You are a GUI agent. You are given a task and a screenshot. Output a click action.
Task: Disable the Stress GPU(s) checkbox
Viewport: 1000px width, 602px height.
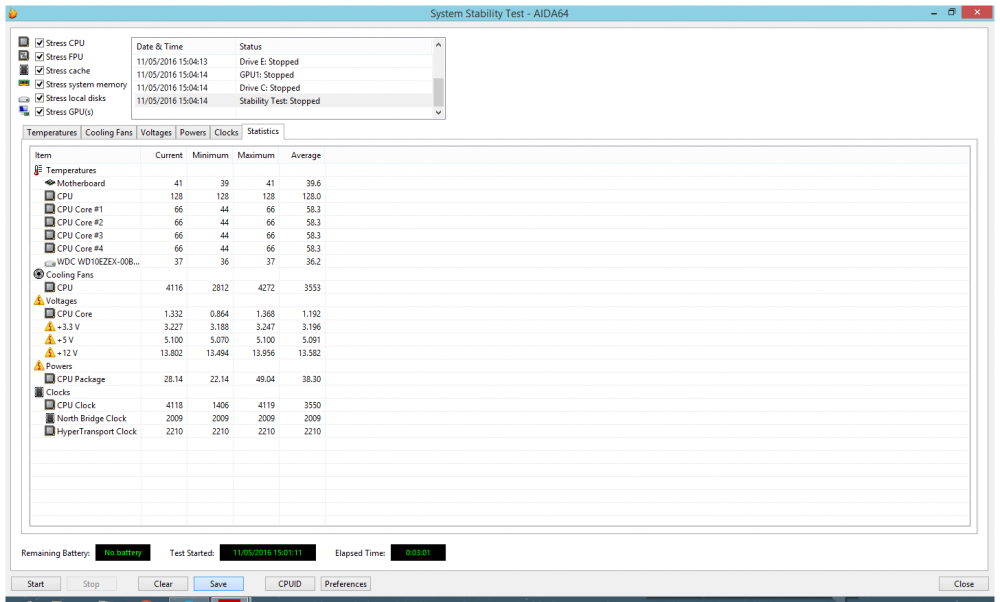39,112
